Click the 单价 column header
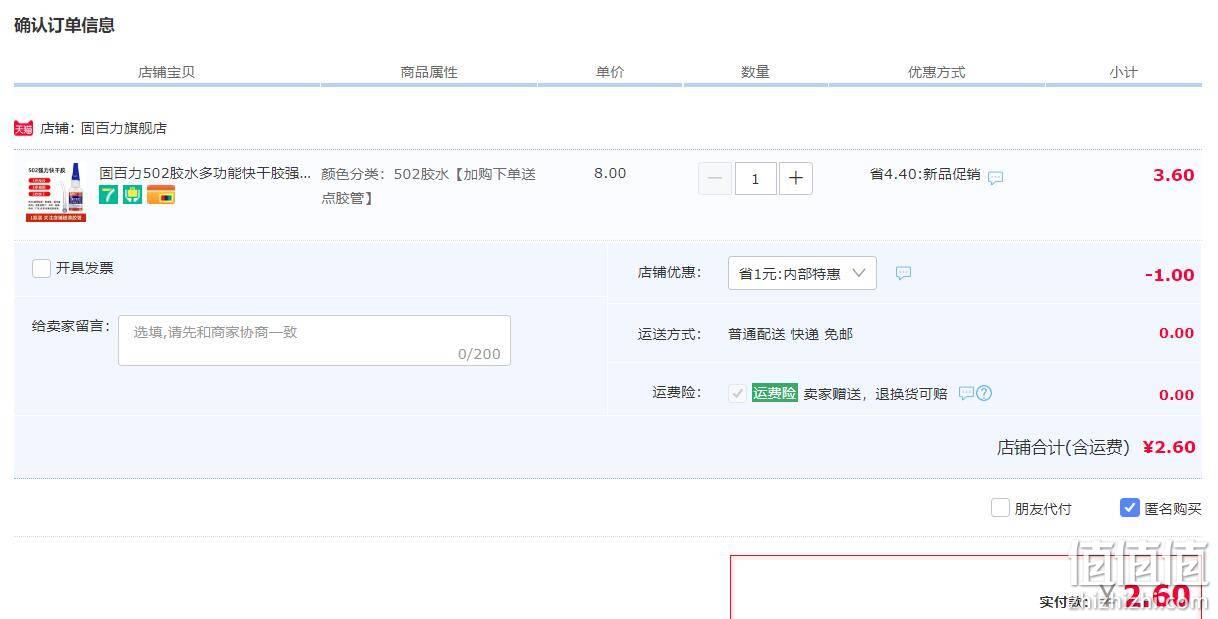The width and height of the screenshot is (1218, 619). click(x=610, y=72)
